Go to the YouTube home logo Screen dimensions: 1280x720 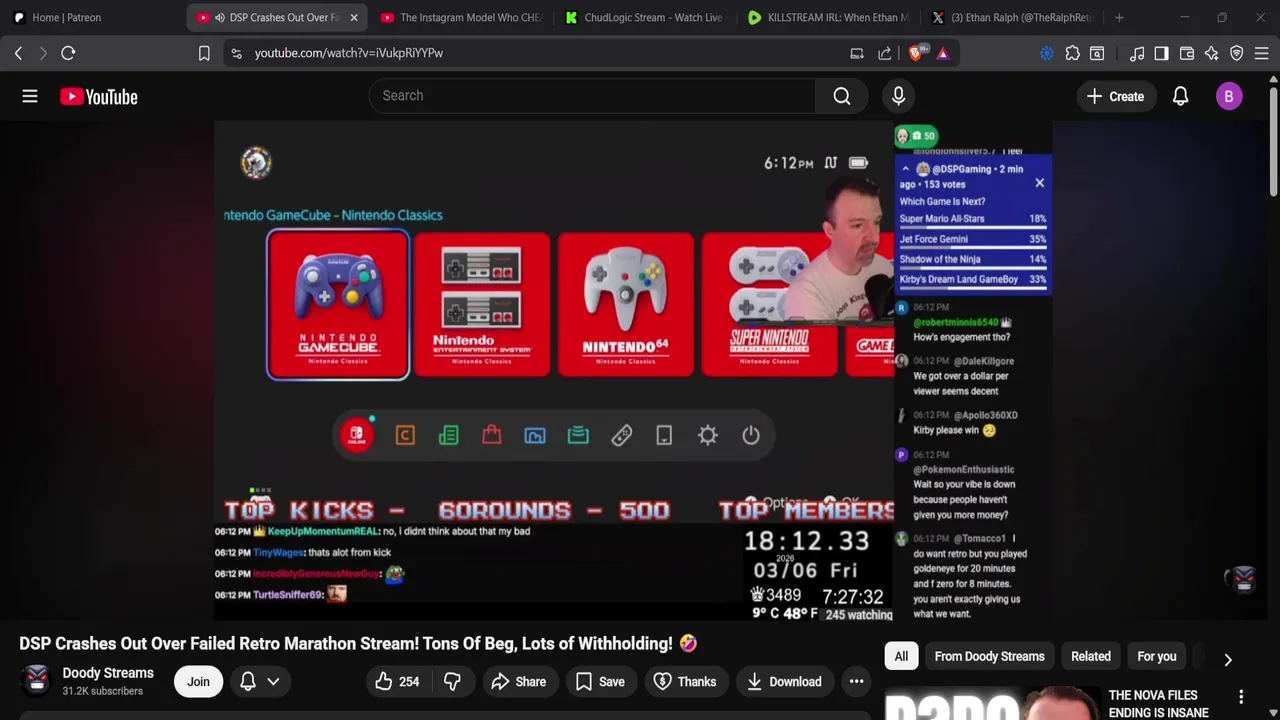[x=98, y=96]
